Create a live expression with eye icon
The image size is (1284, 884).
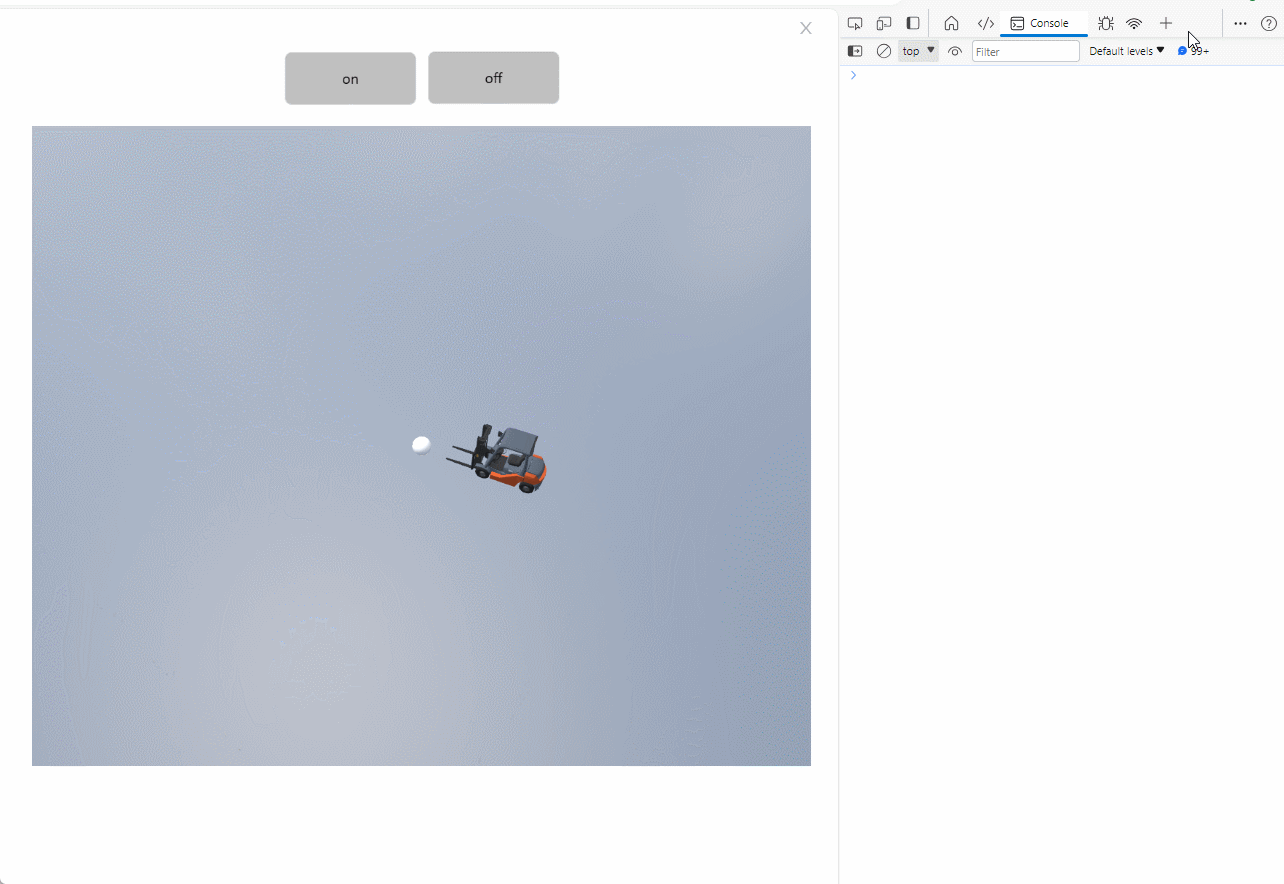[x=955, y=51]
